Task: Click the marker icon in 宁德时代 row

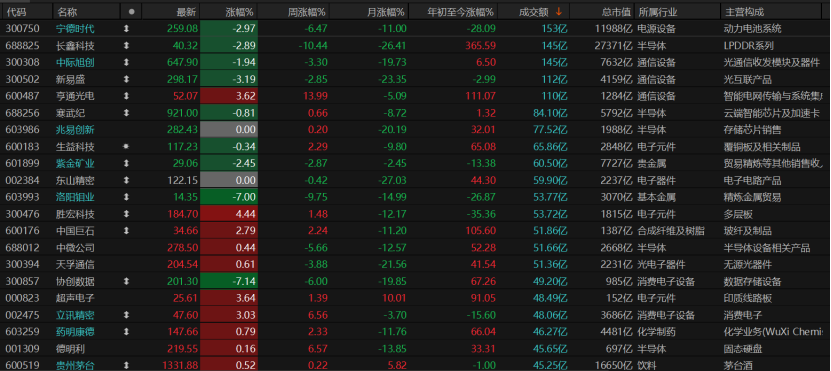Action: [x=126, y=29]
